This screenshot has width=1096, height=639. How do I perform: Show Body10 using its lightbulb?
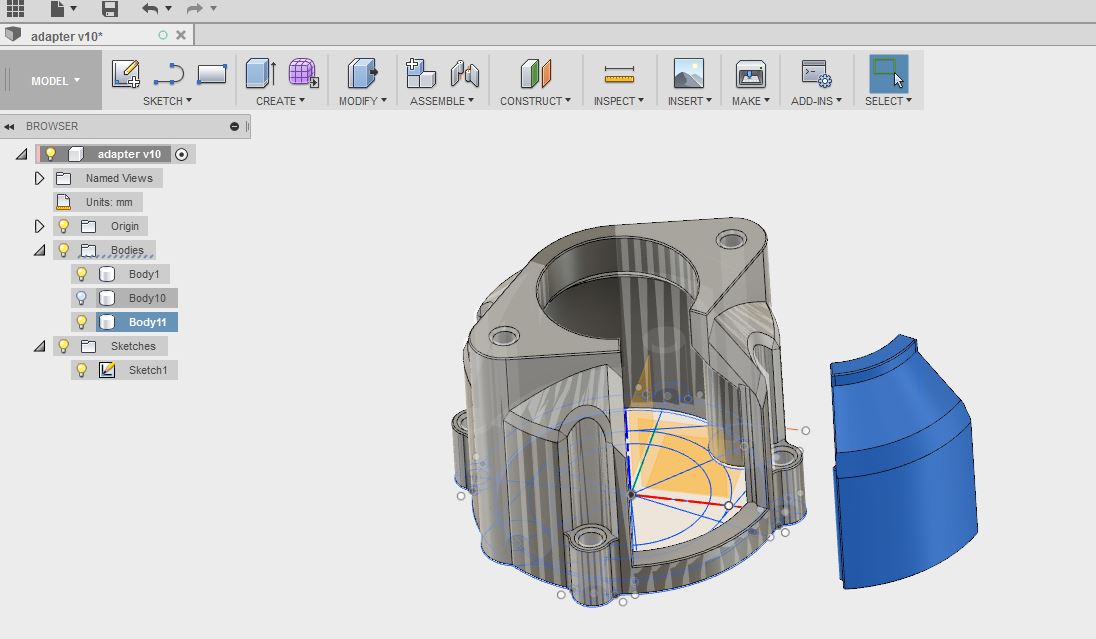tap(82, 298)
